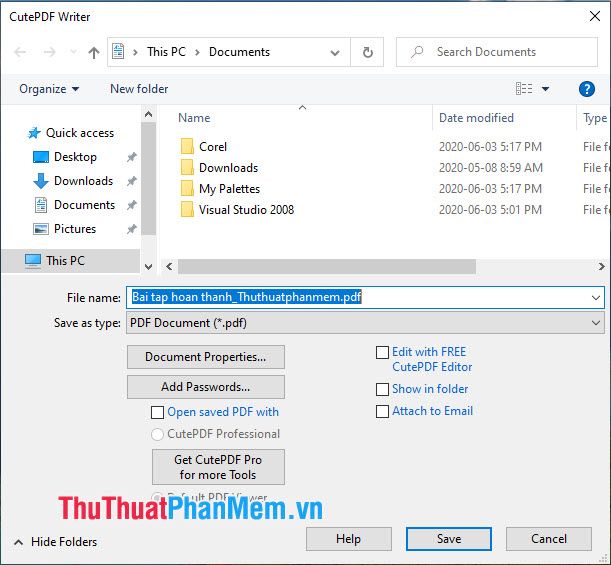Go up one folder level
The image size is (611, 565).
pyautogui.click(x=94, y=52)
